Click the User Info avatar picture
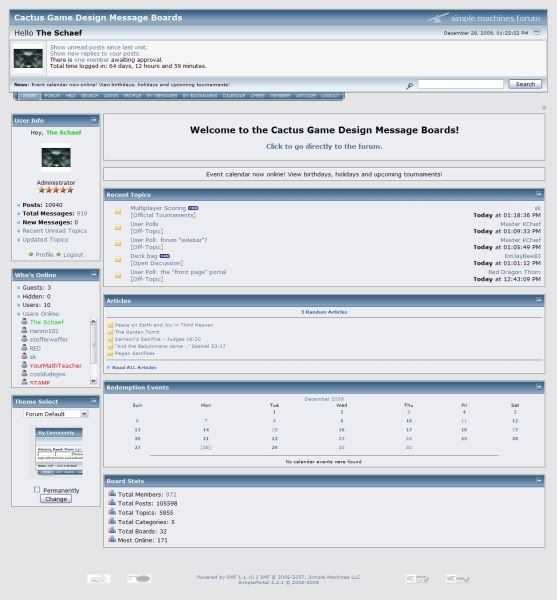Viewport: 557px width, 600px height. pyautogui.click(x=56, y=158)
